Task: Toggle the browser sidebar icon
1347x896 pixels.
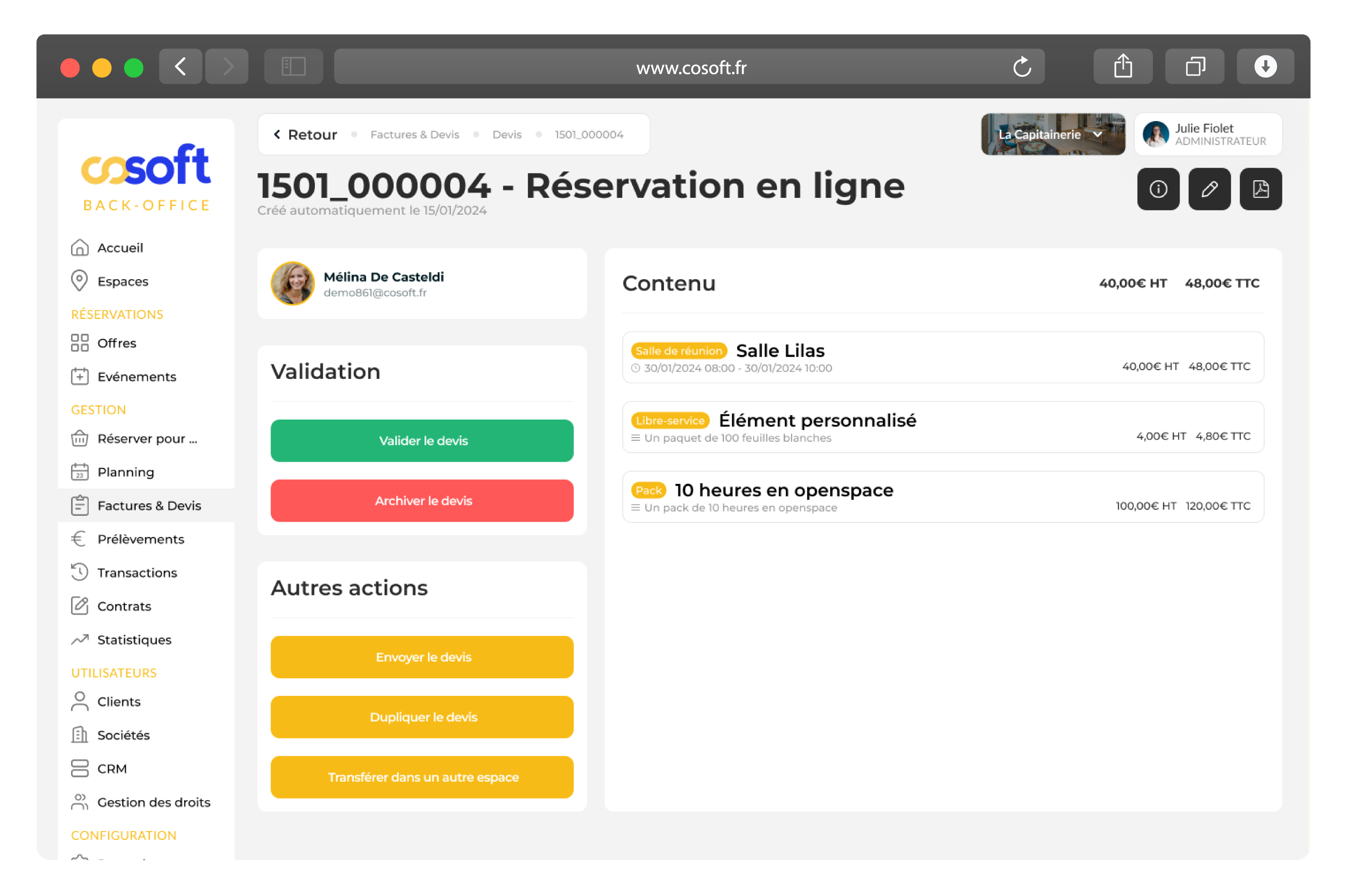Action: pos(293,67)
